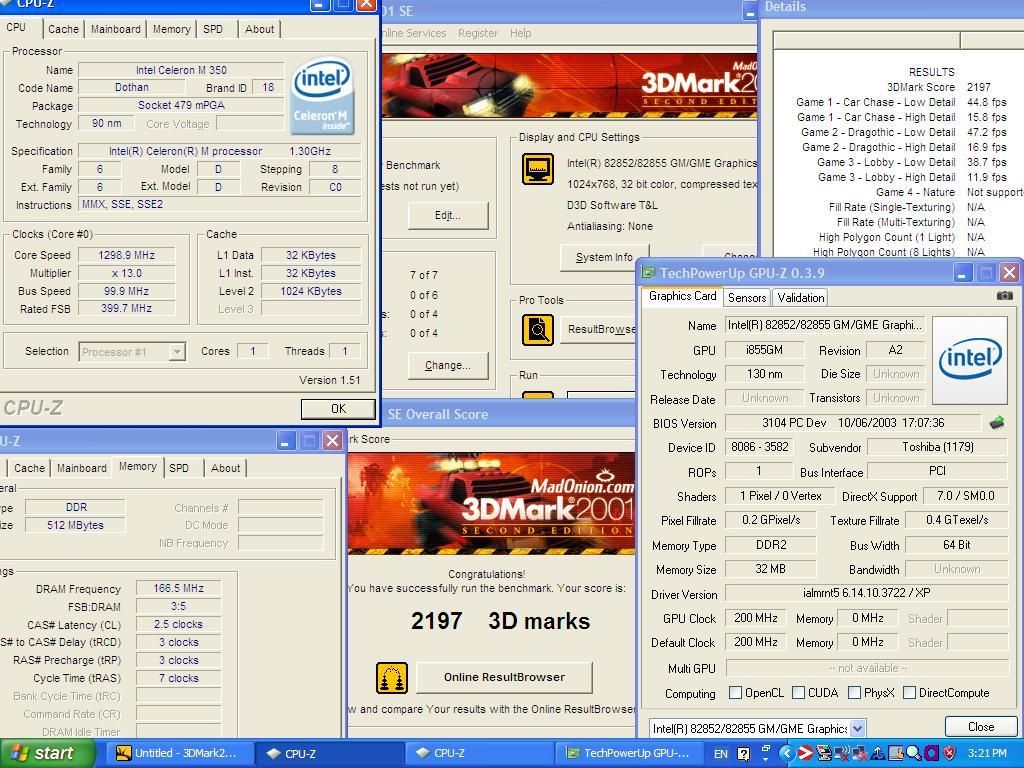Click the GPU-Z title bar app icon
The width and height of the screenshot is (1024, 768).
click(x=648, y=273)
